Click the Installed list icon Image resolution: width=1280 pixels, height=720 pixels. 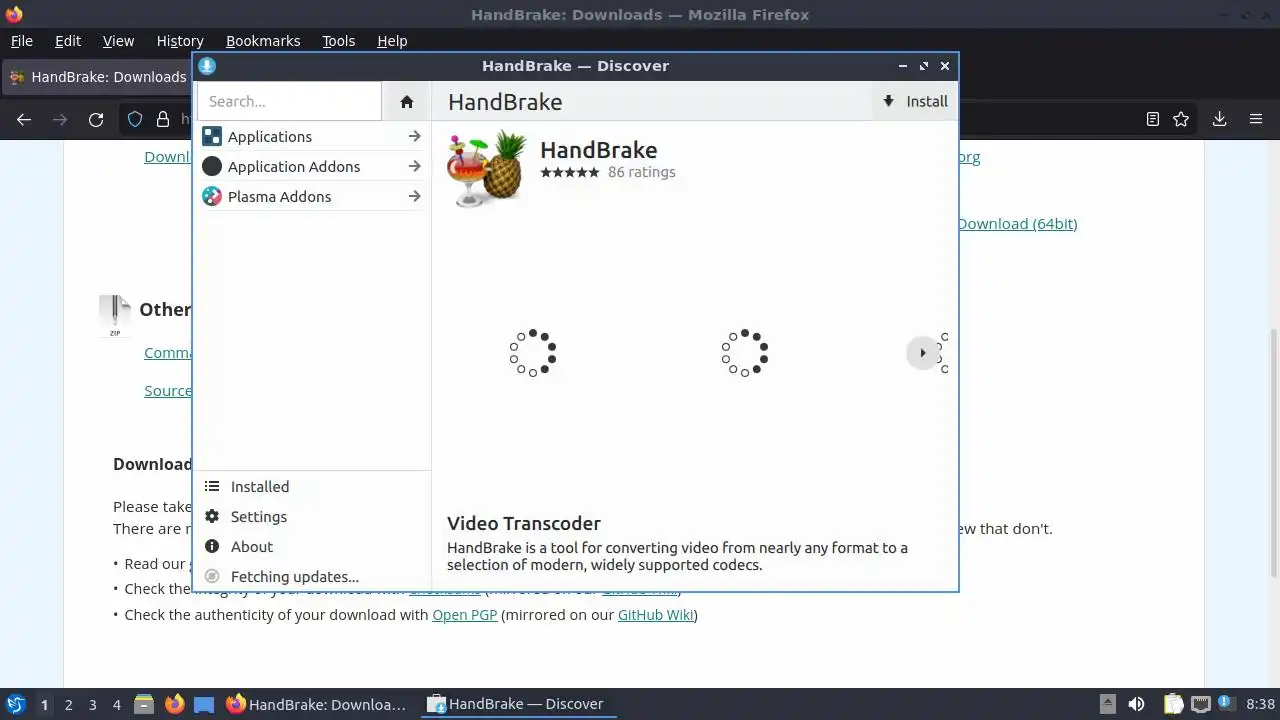tap(212, 486)
